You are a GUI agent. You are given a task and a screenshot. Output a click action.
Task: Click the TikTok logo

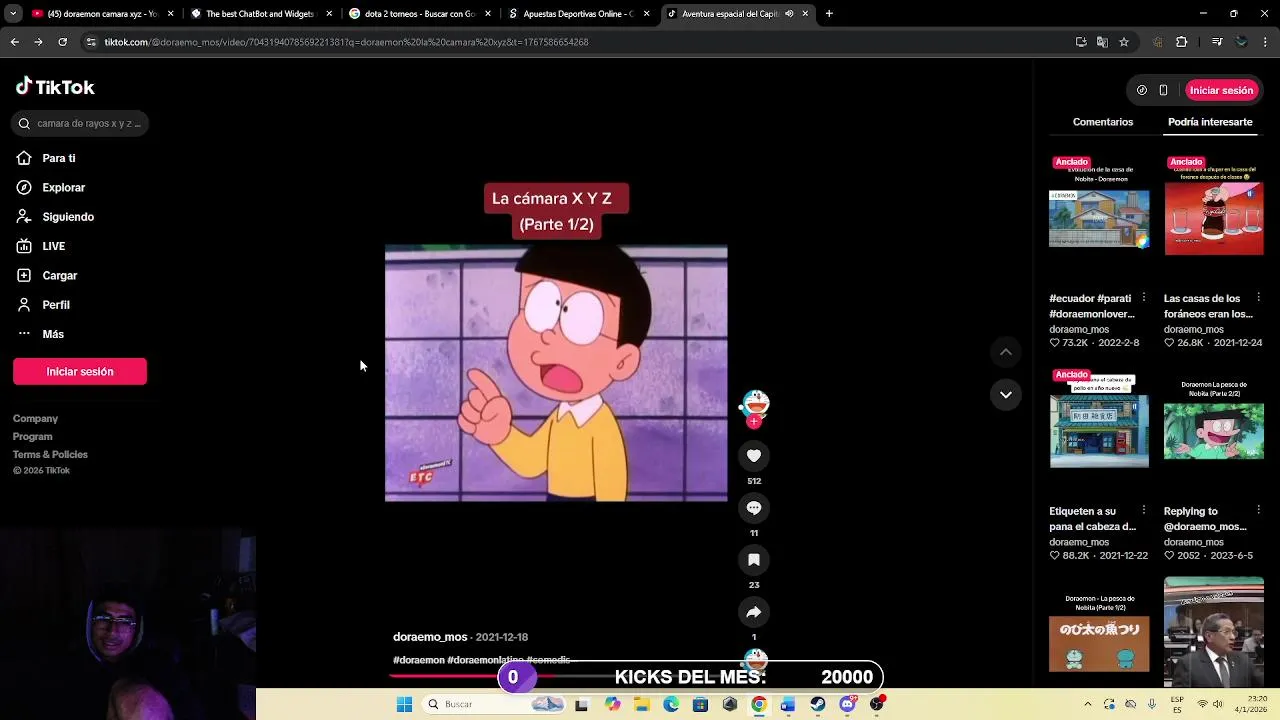(x=55, y=87)
